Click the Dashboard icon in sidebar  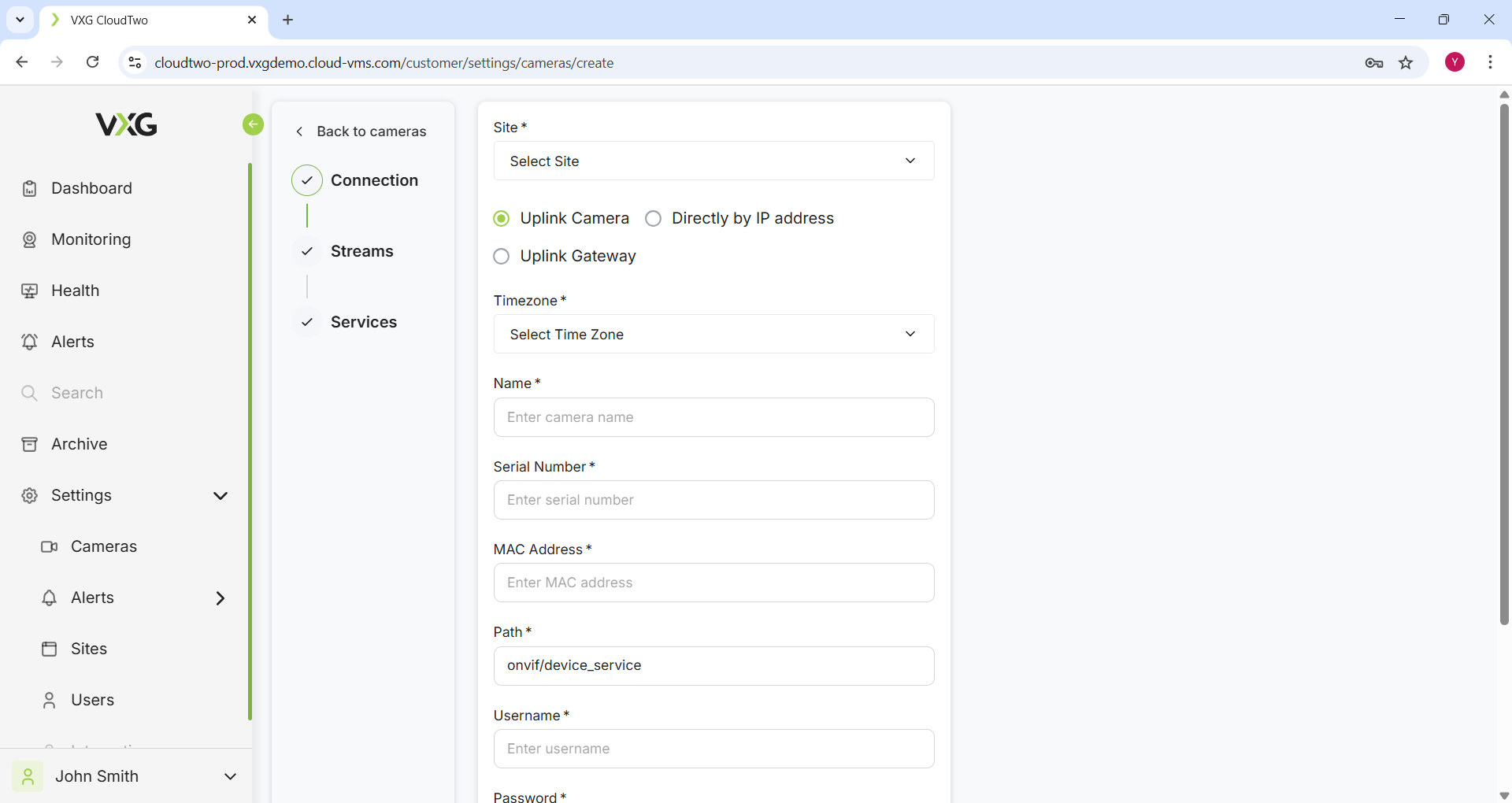29,189
